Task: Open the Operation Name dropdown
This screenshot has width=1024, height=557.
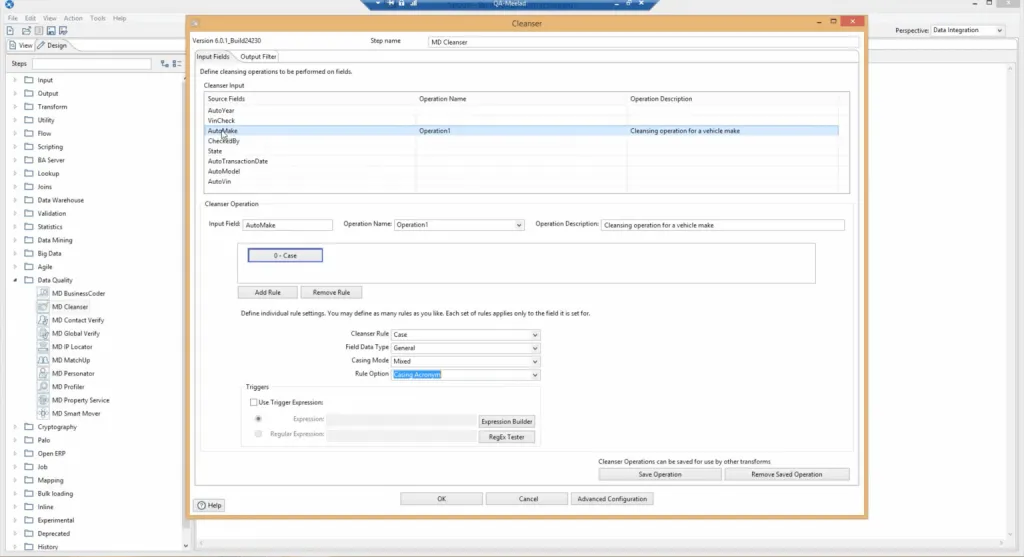Action: [x=519, y=225]
